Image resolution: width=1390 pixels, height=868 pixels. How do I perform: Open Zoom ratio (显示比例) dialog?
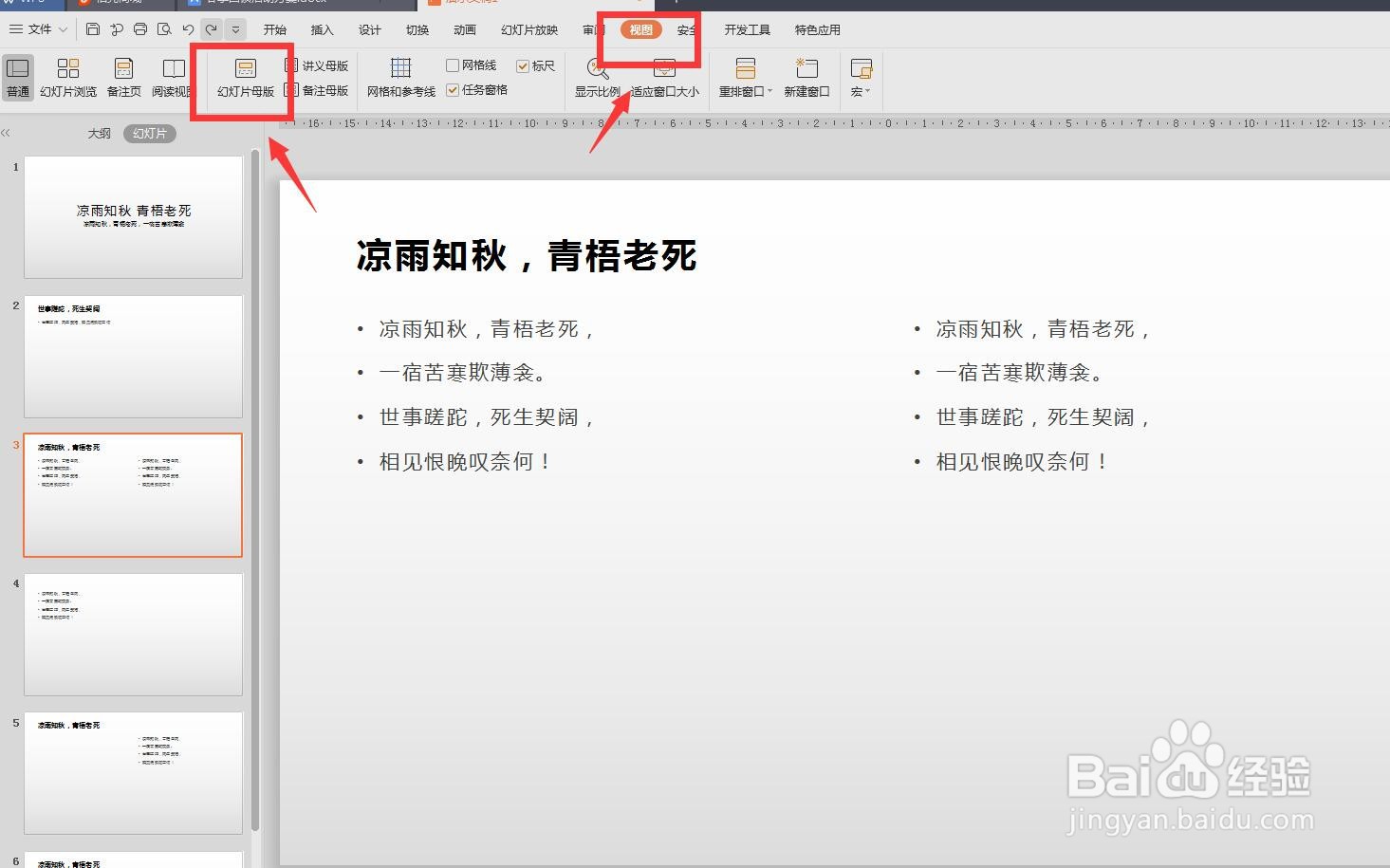coord(597,77)
